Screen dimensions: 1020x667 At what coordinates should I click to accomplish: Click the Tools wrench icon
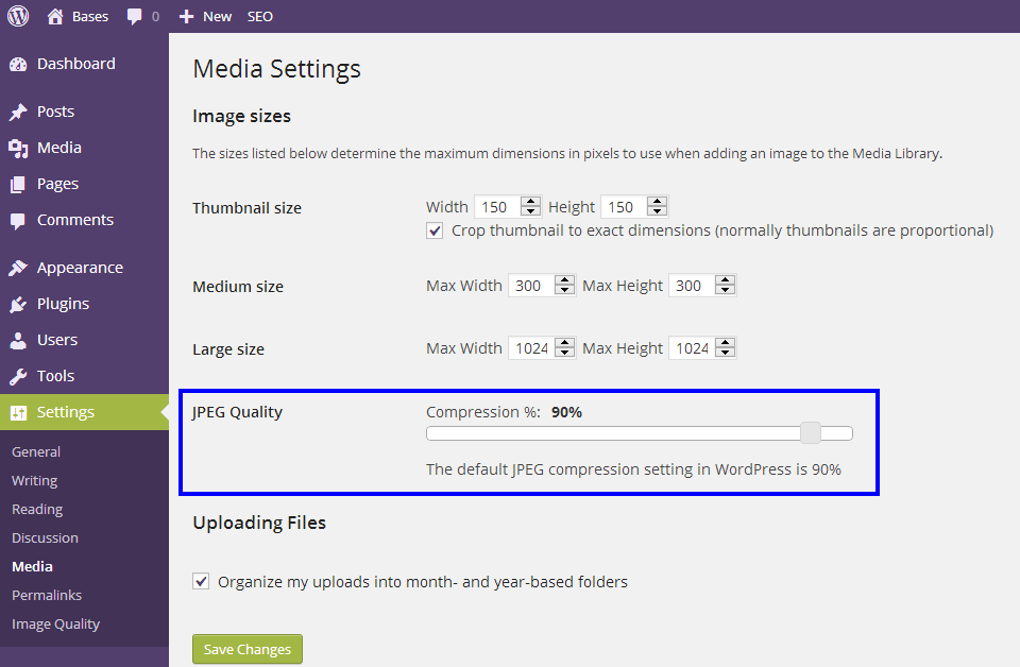click(18, 376)
